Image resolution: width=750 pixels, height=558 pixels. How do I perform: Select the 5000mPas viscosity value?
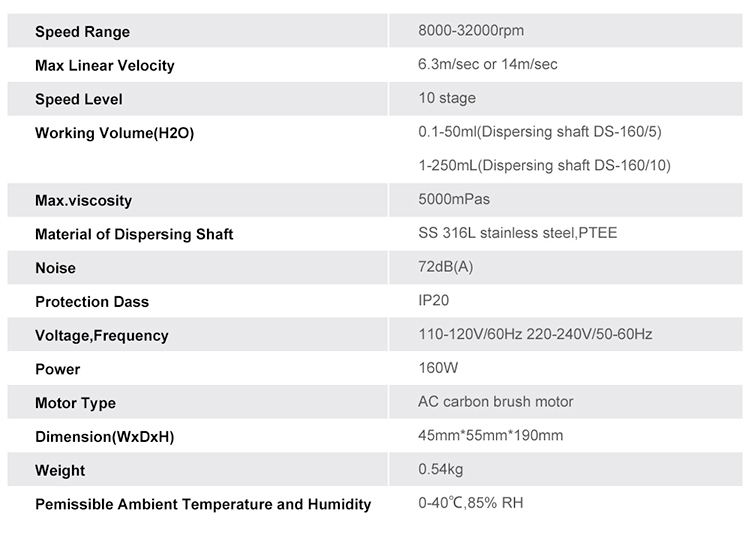[x=454, y=199]
